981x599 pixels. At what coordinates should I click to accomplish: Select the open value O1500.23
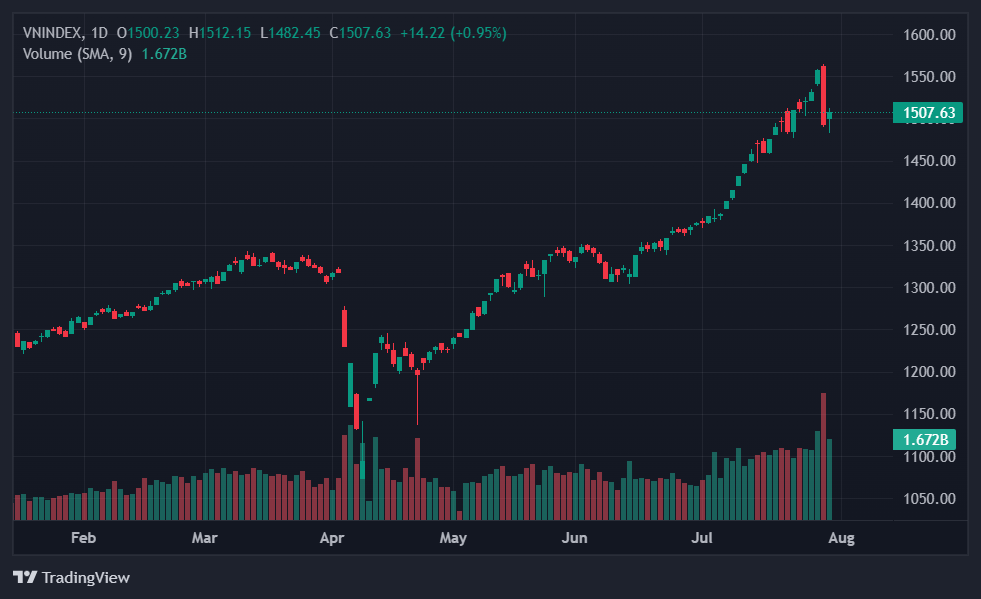pos(148,33)
